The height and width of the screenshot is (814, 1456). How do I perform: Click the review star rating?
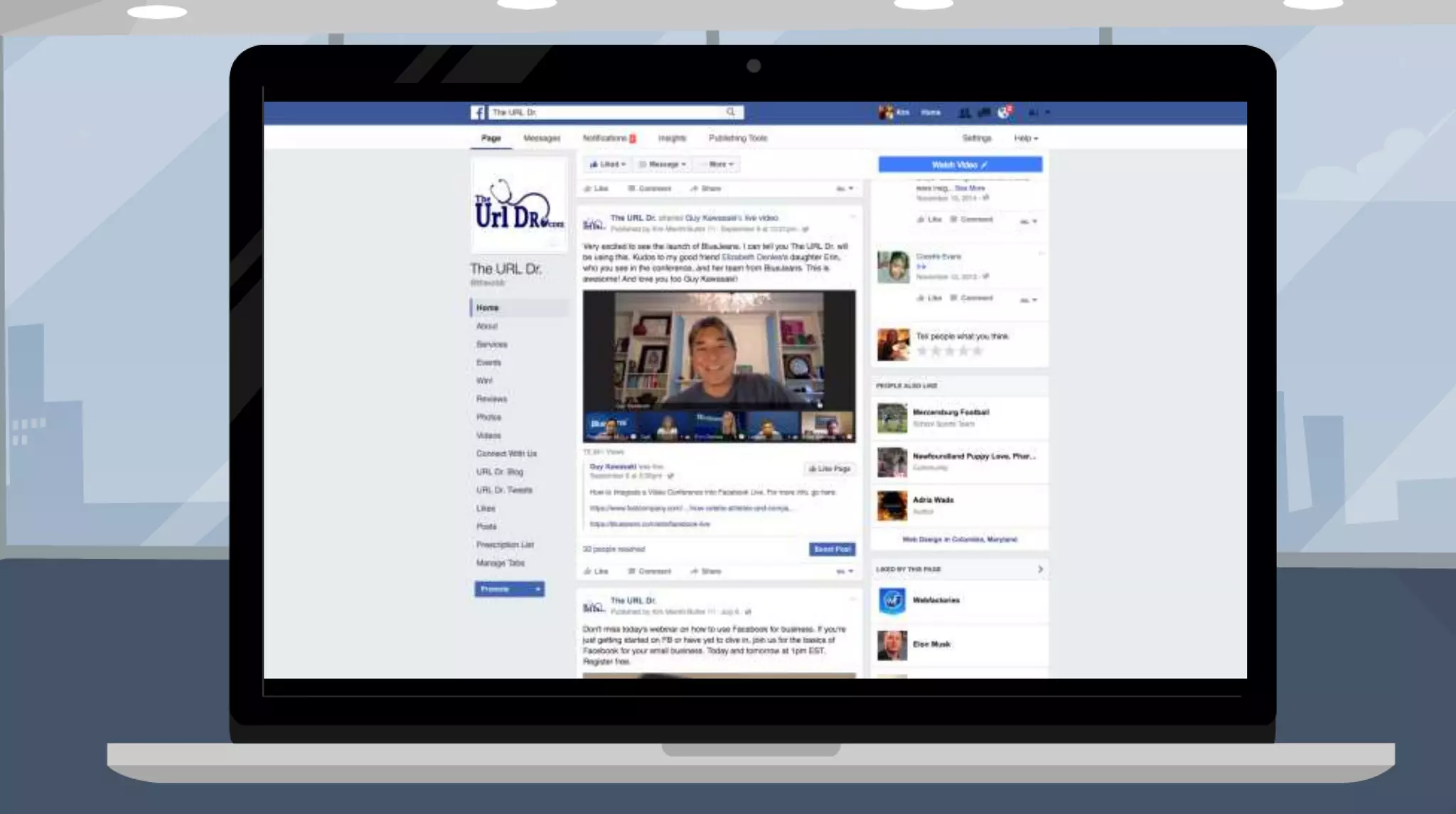pos(949,351)
